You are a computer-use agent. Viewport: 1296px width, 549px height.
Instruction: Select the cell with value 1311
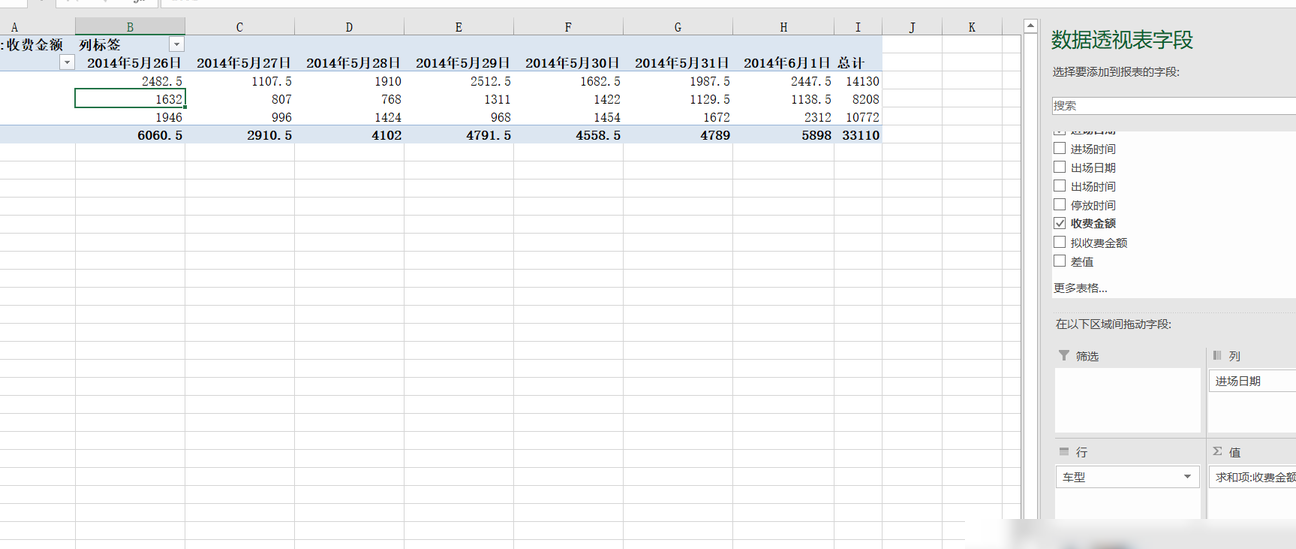tap(459, 99)
